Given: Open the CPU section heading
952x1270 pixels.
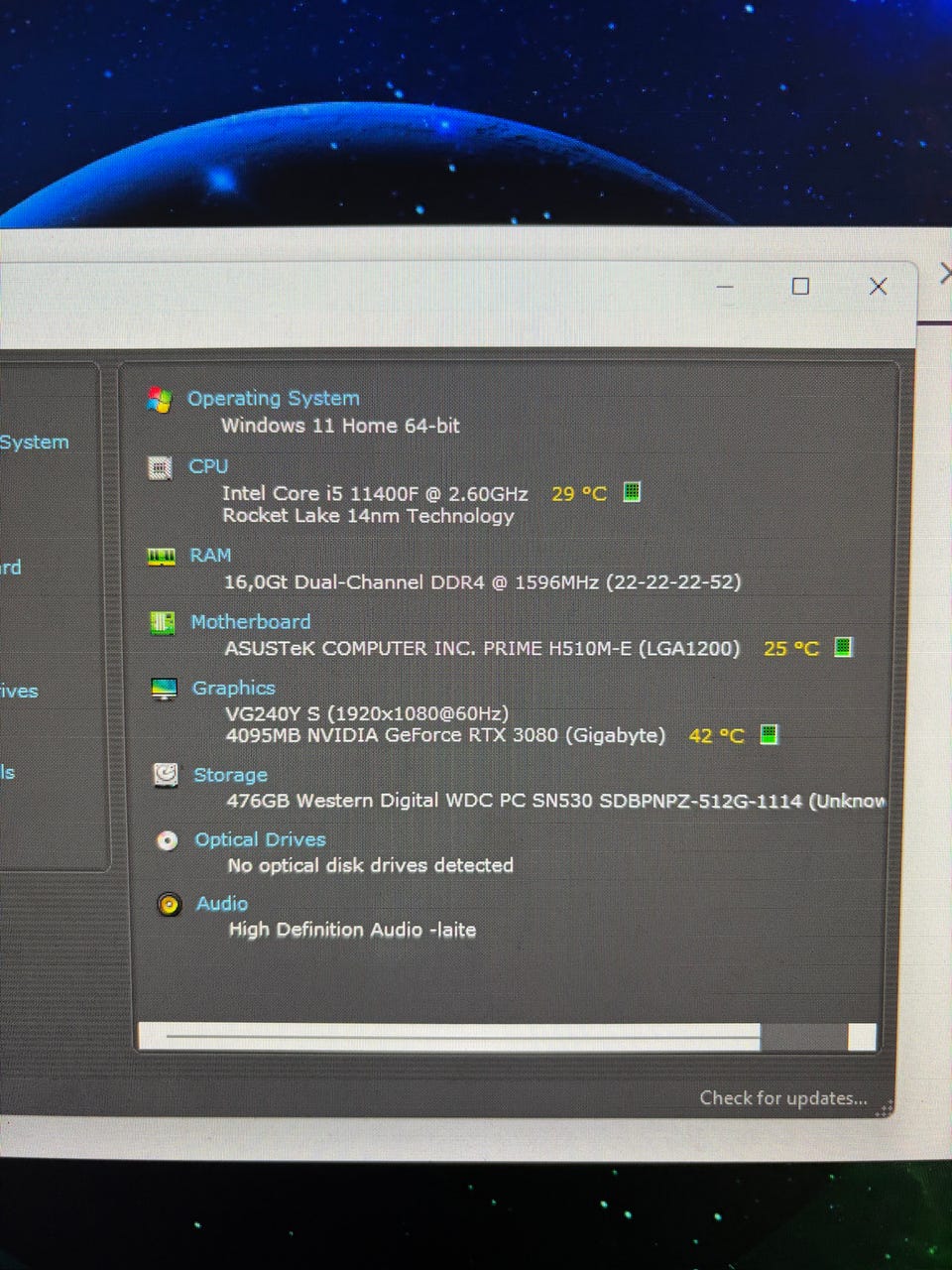Looking at the screenshot, I should click(x=208, y=466).
